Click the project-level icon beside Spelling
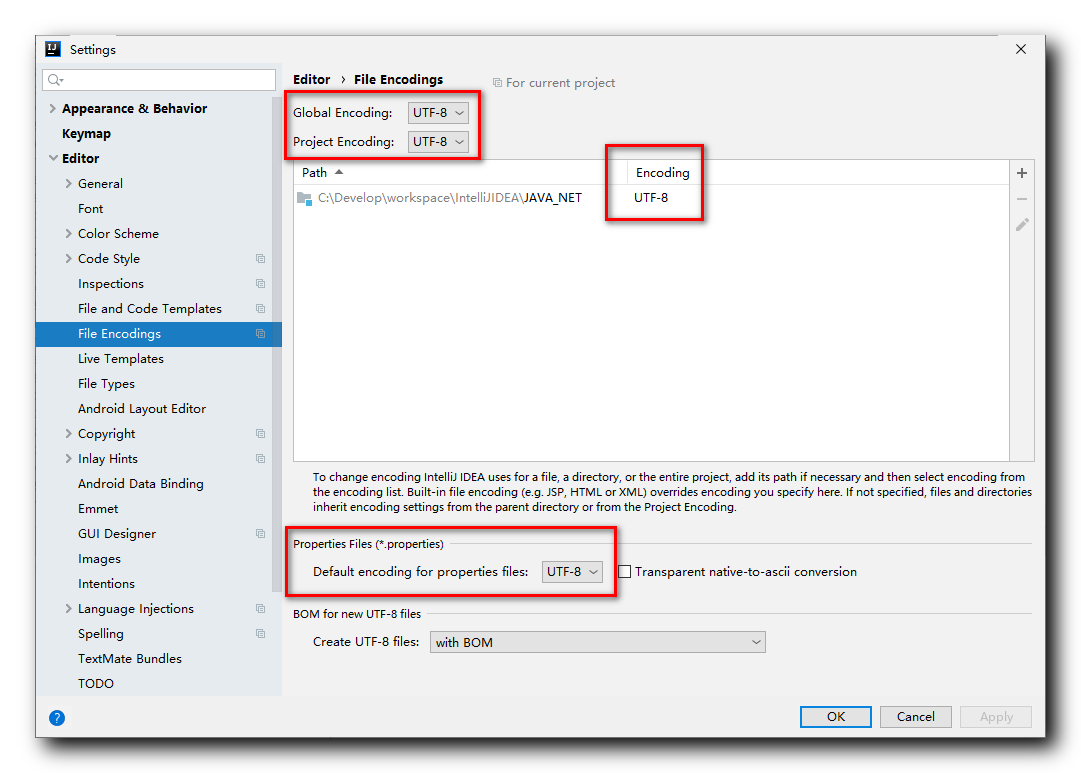The width and height of the screenshot is (1081, 773). [260, 634]
